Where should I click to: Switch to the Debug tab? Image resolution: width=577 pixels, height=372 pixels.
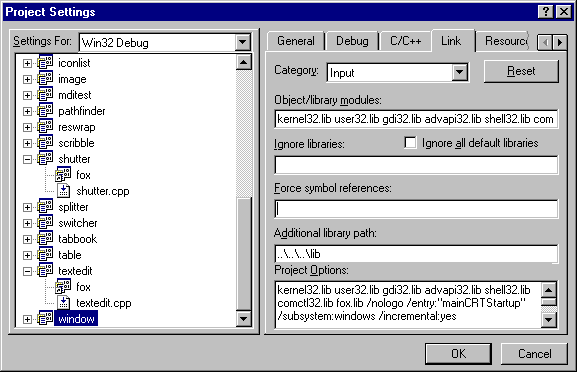pos(352,41)
